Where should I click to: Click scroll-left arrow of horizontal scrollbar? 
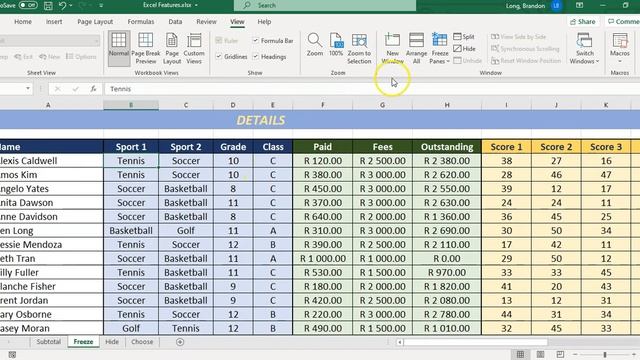pyautogui.click(x=400, y=342)
